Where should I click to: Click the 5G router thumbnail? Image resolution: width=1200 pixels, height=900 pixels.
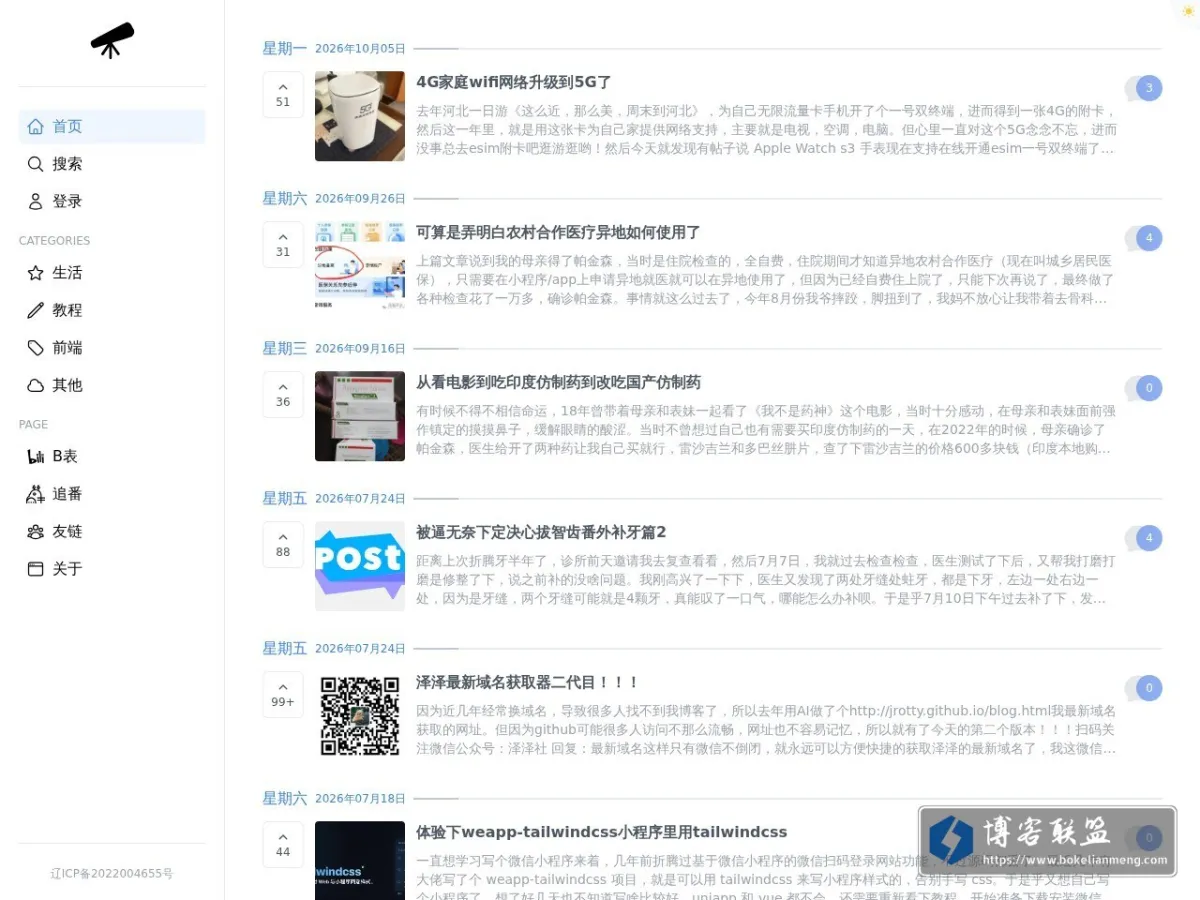point(360,116)
